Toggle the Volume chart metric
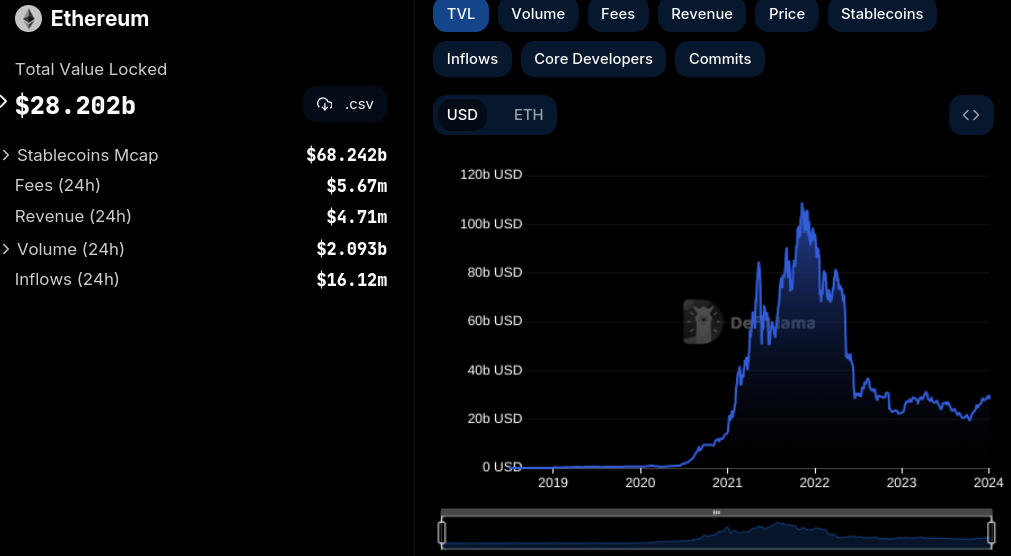The image size is (1011, 556). click(538, 14)
